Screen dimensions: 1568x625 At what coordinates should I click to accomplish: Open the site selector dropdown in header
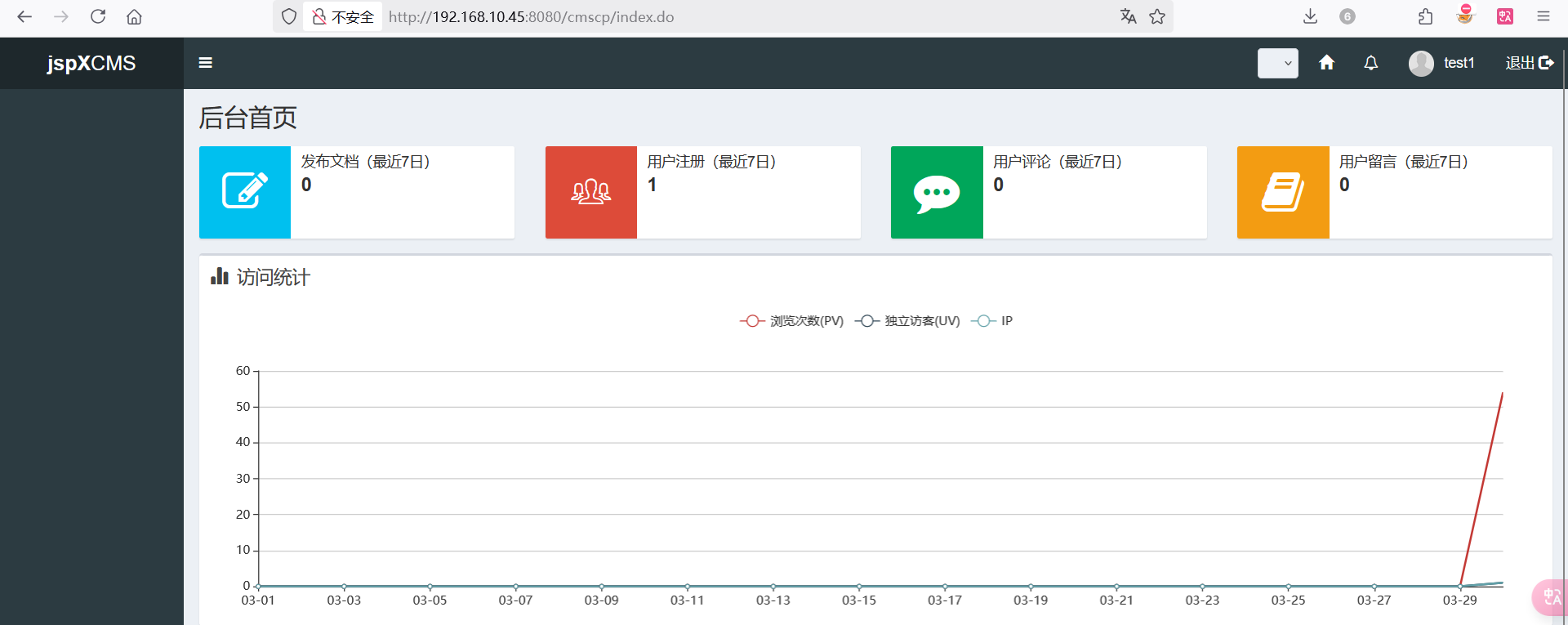click(x=1278, y=63)
